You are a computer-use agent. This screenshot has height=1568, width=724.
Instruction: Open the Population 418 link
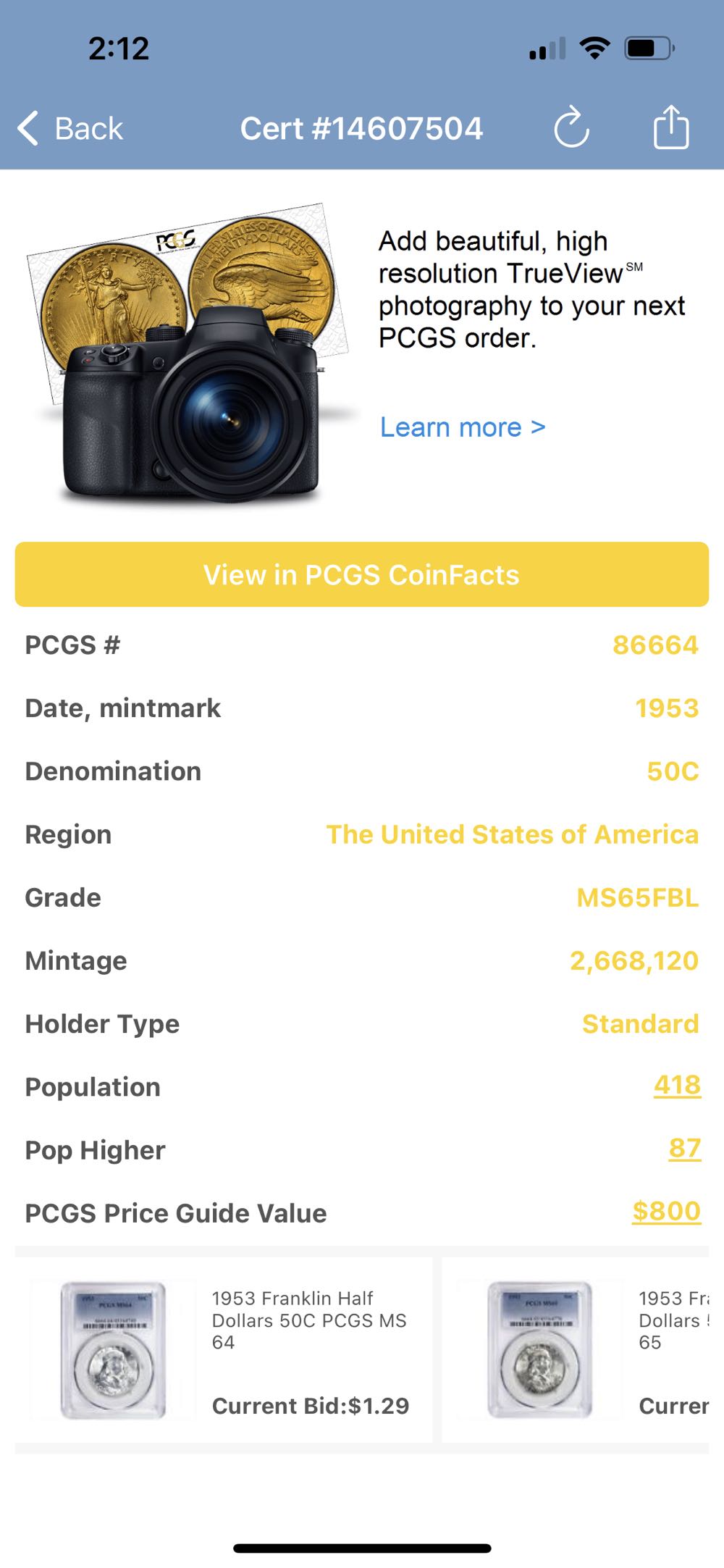[x=677, y=1085]
